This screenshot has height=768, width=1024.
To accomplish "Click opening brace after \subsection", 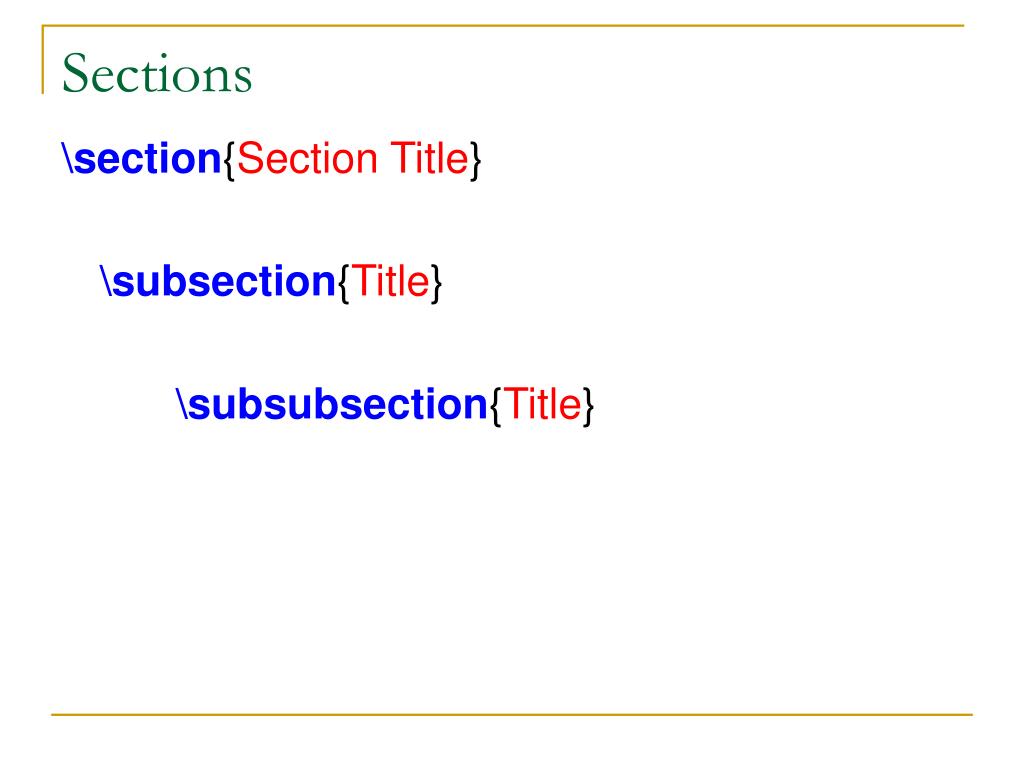I will point(344,283).
